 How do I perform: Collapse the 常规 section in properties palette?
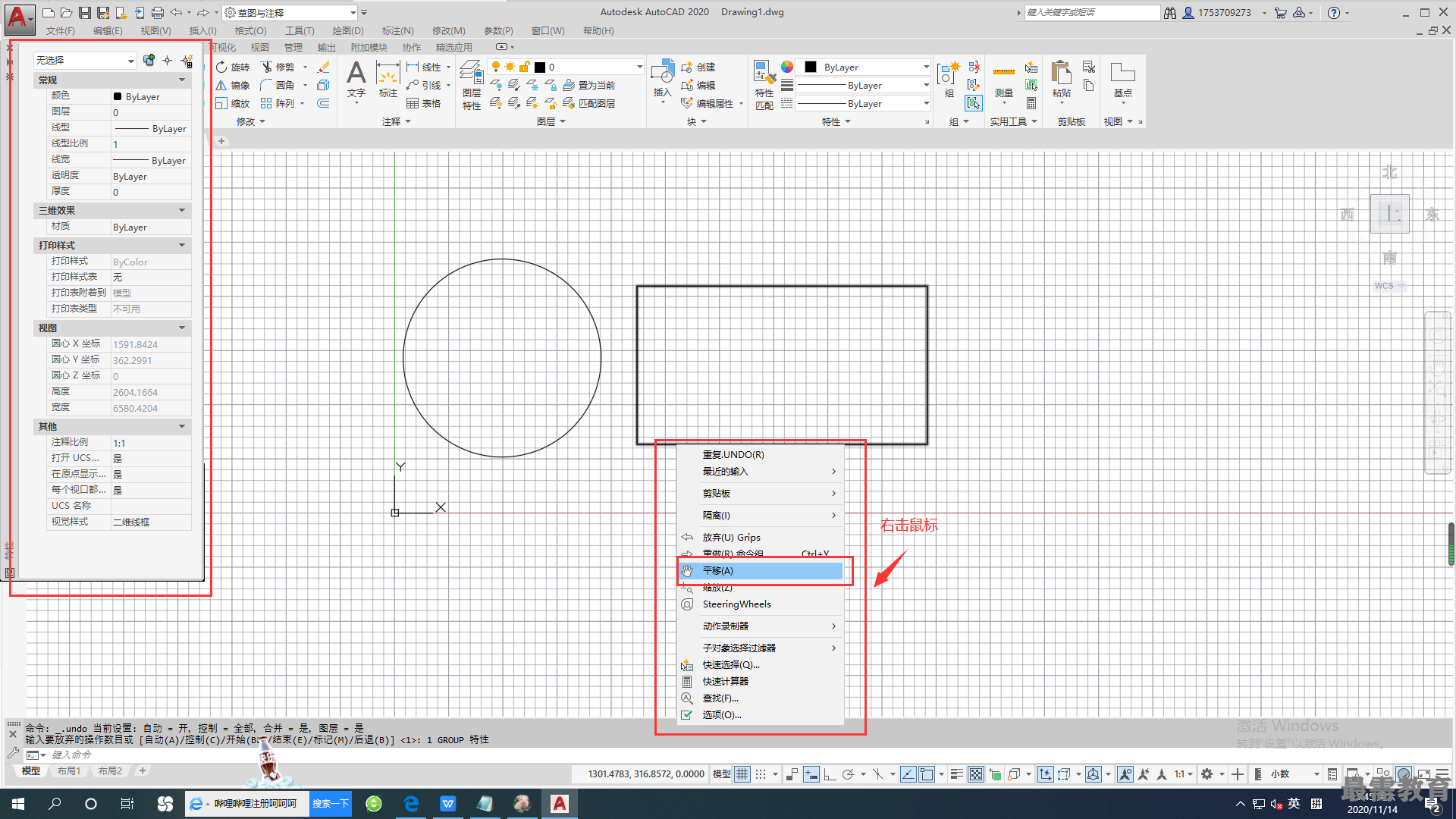click(182, 80)
